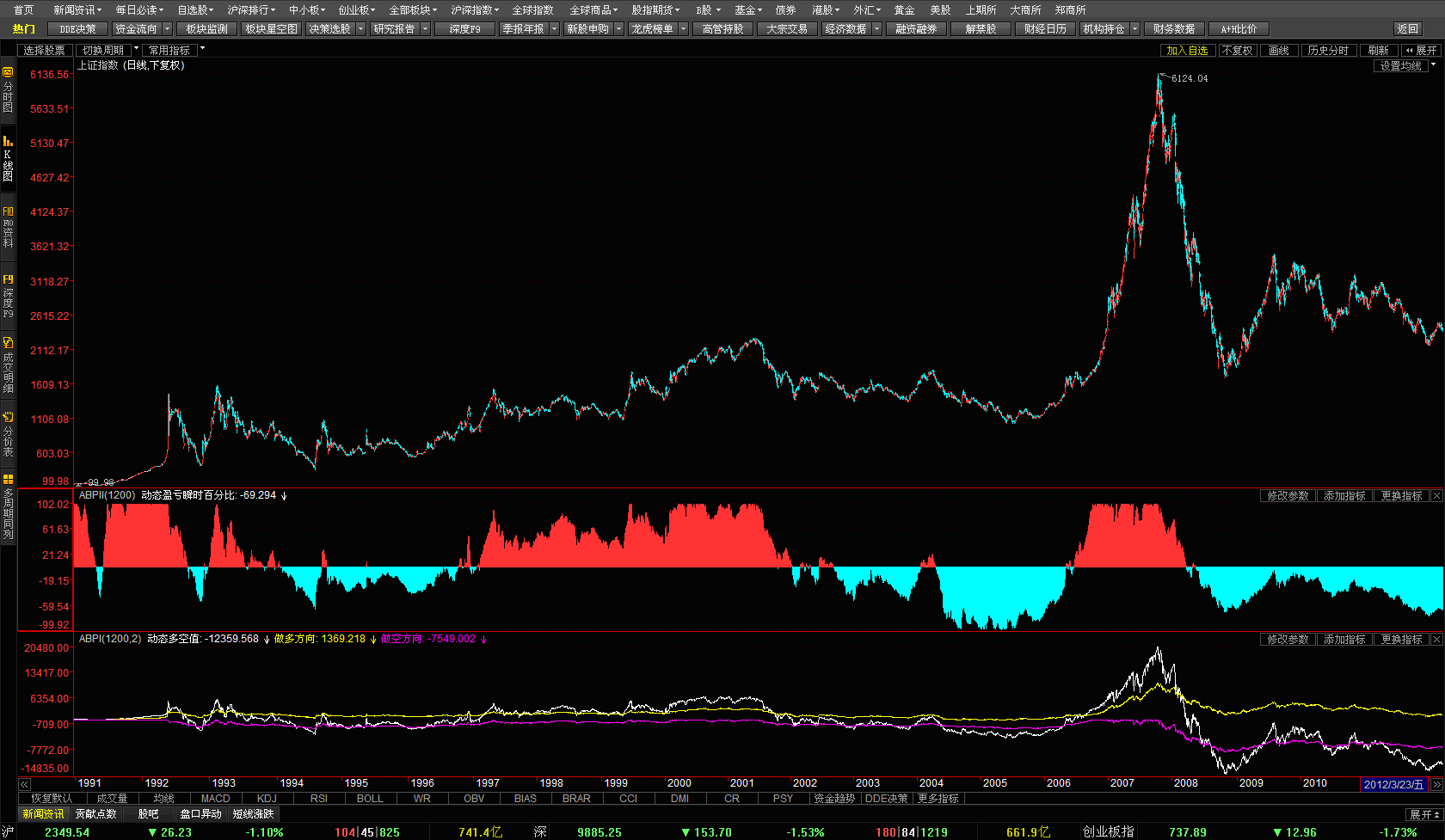Open the 自选股 menu
Image resolution: width=1445 pixels, height=840 pixels.
pyautogui.click(x=195, y=10)
